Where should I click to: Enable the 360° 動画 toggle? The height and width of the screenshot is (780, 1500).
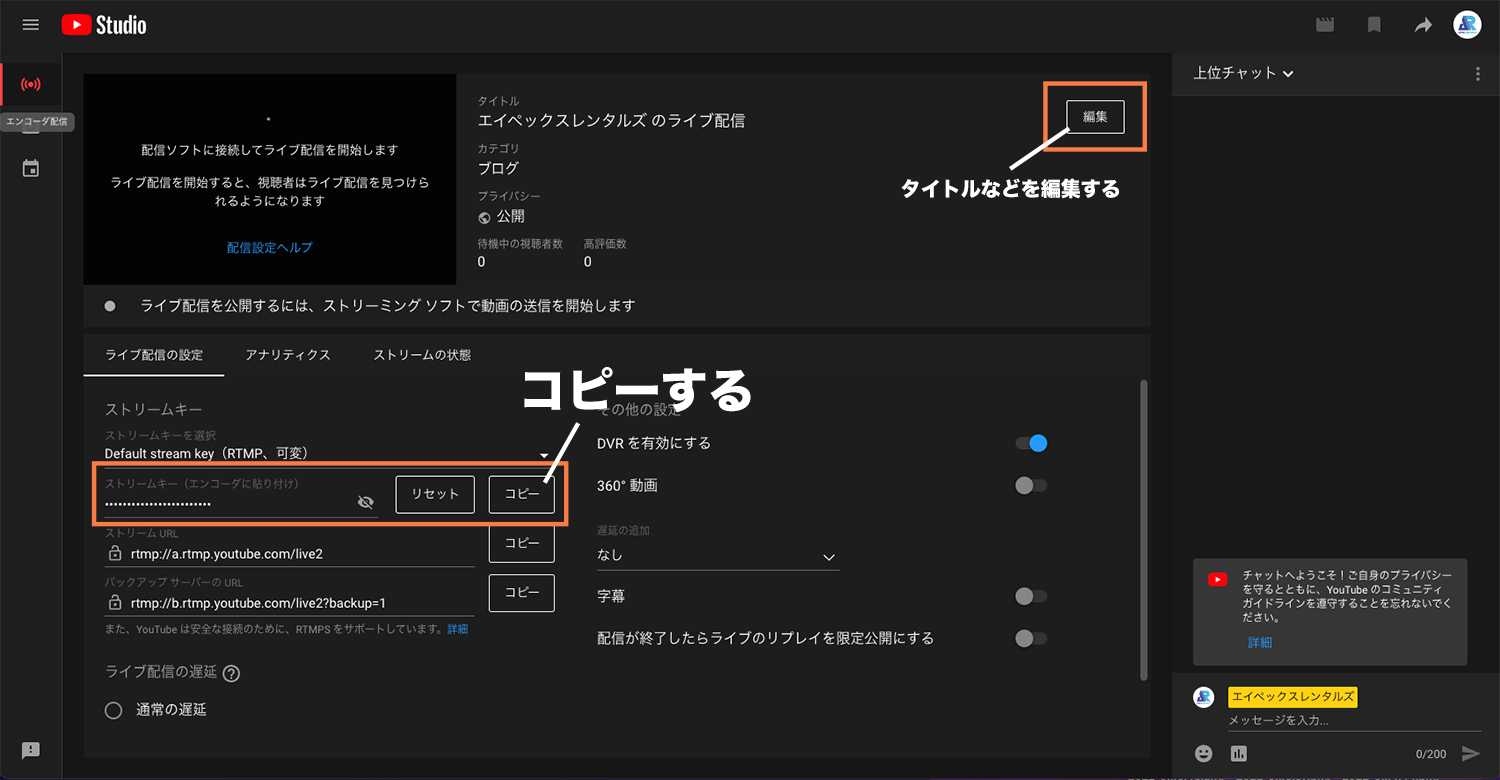click(1029, 485)
